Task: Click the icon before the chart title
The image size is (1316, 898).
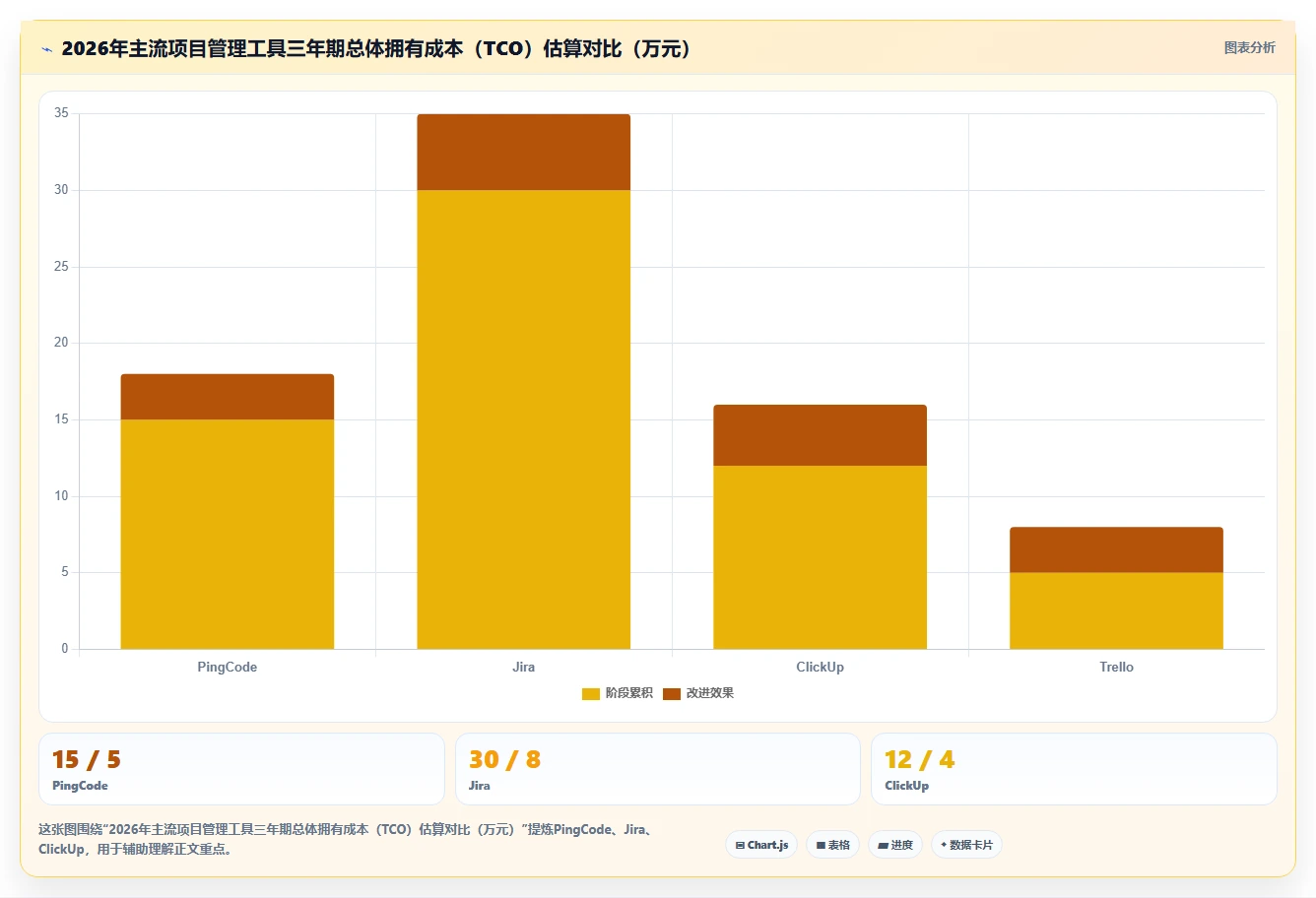Action: pyautogui.click(x=46, y=49)
